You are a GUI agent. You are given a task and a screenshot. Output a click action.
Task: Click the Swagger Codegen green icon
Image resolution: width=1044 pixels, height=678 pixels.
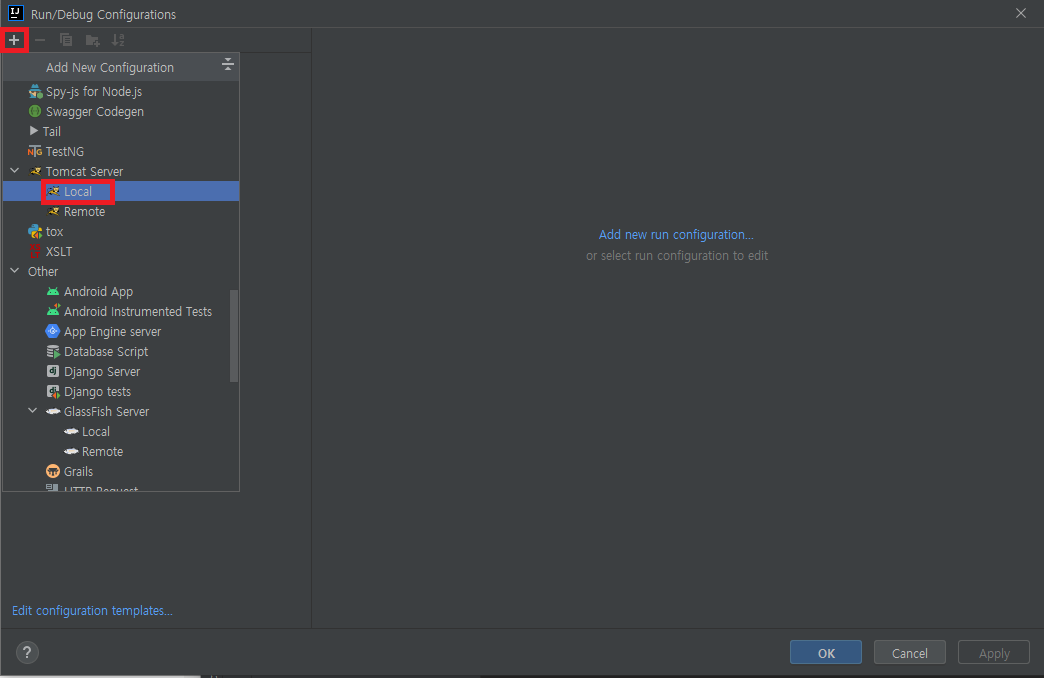click(x=35, y=111)
